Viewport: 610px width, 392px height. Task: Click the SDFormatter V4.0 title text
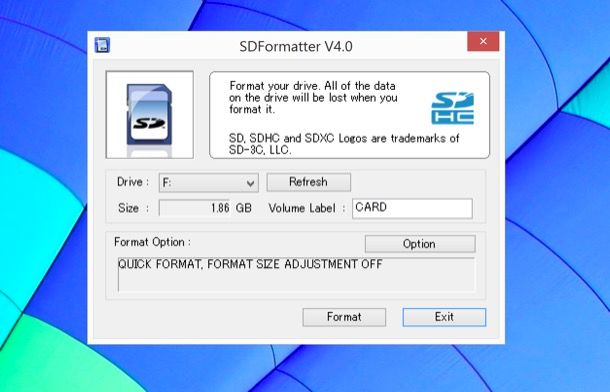click(296, 47)
